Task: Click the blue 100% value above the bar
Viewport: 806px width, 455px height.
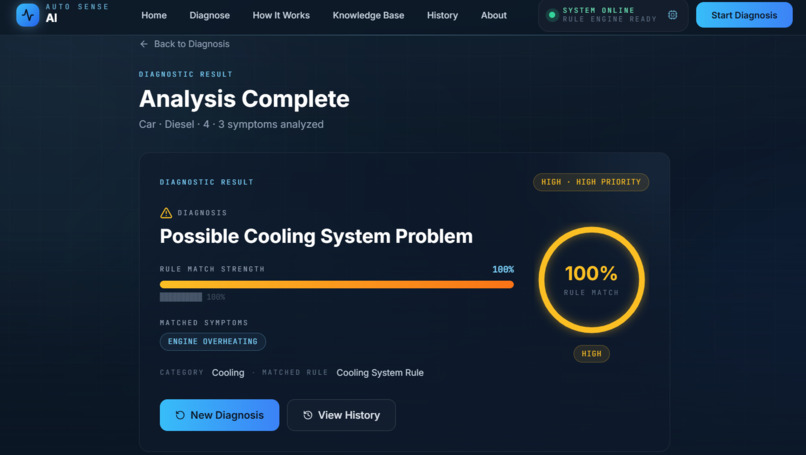Action: 503,269
